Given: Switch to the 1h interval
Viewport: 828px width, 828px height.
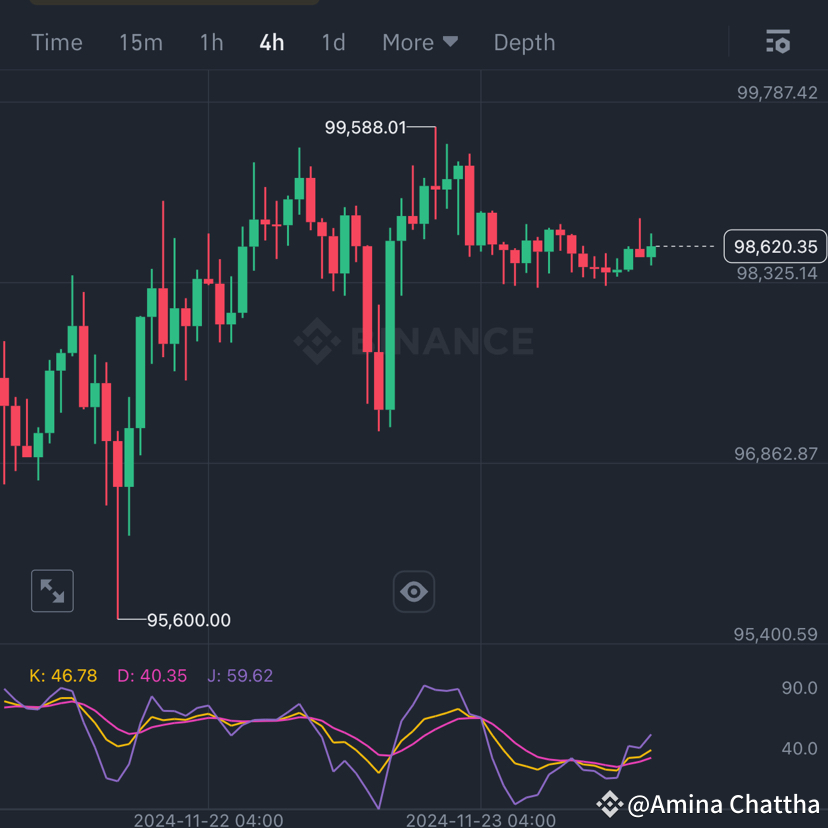Looking at the screenshot, I should pyautogui.click(x=211, y=42).
